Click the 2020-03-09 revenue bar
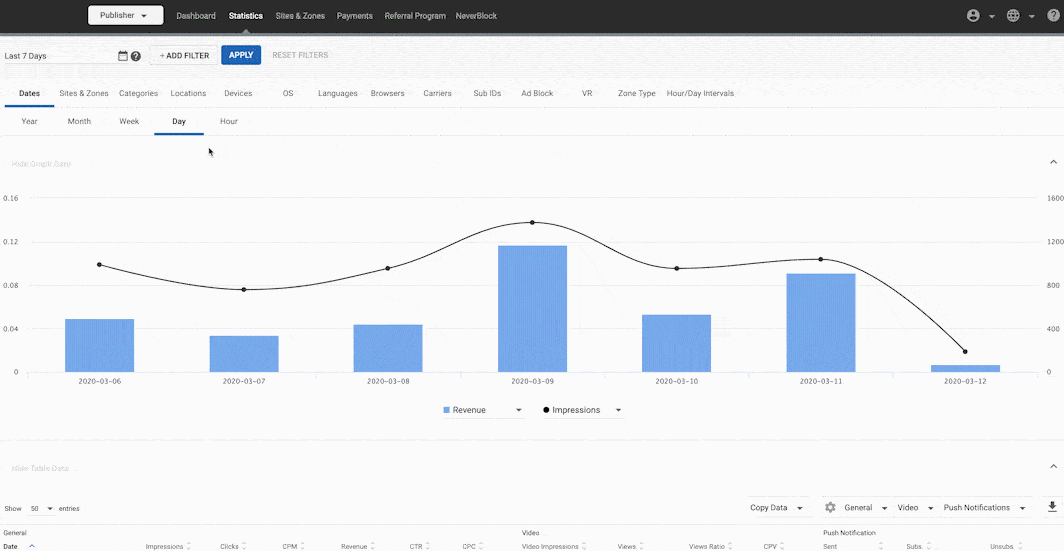The image size is (1064, 551). (x=532, y=308)
